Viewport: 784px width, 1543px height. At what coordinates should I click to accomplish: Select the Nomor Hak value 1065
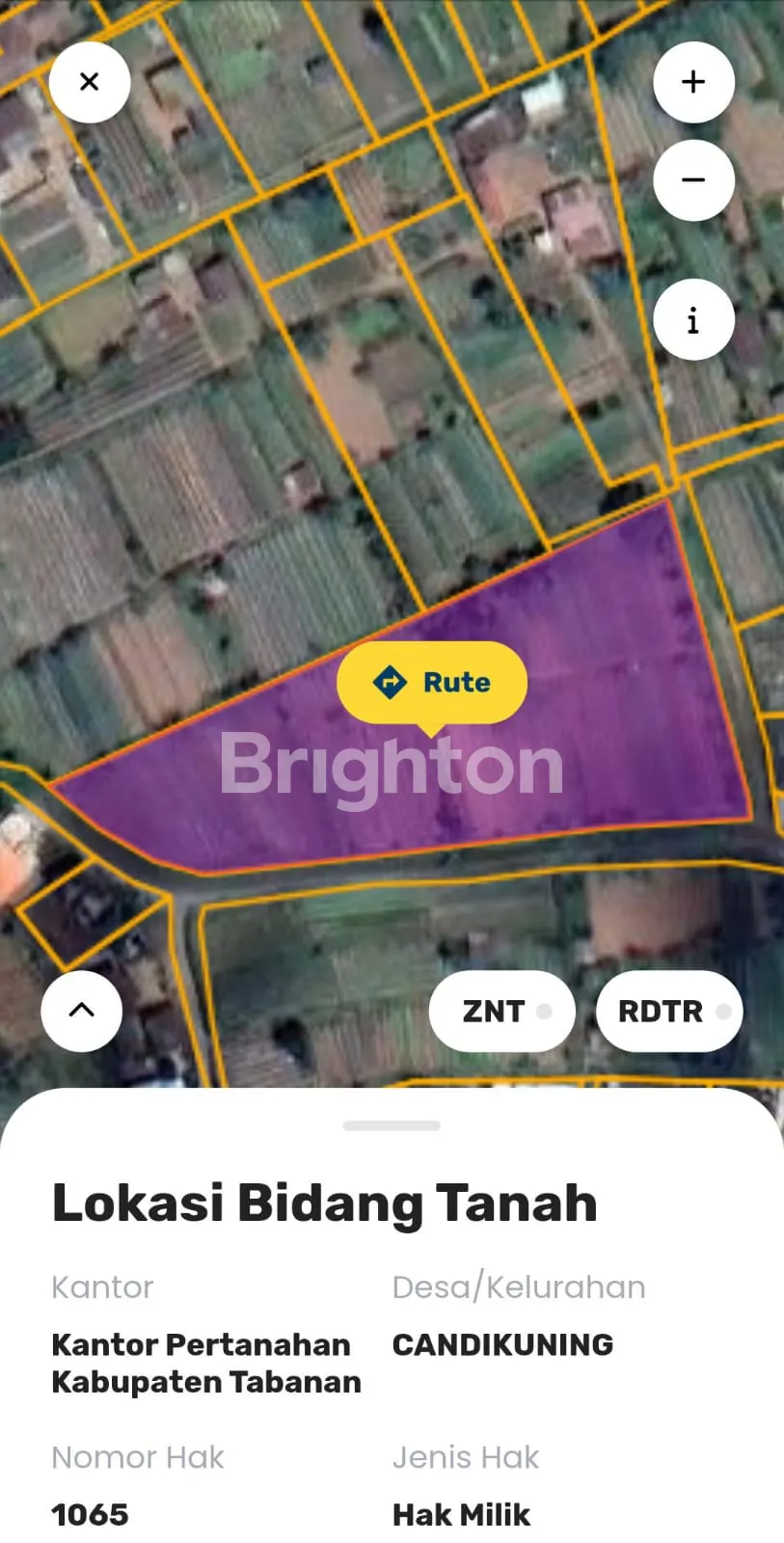click(x=90, y=1514)
